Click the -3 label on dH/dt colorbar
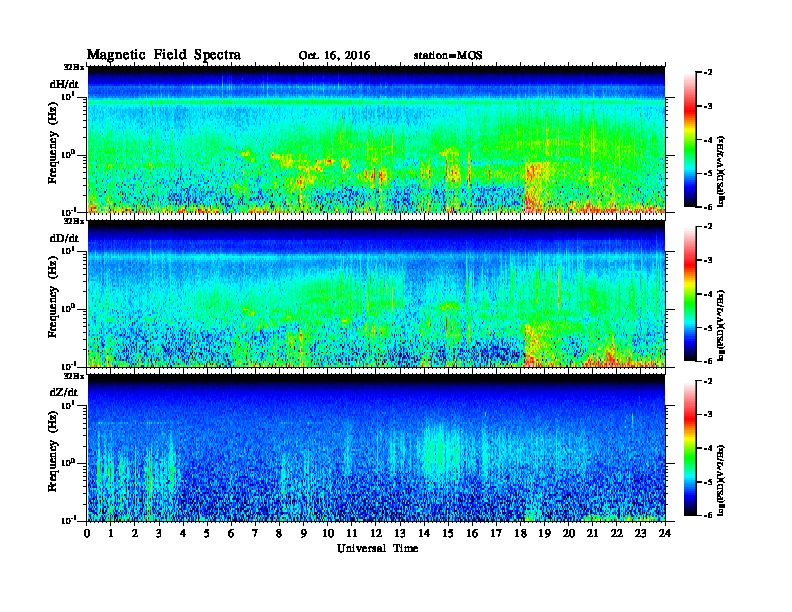The image size is (792, 612). tap(708, 106)
